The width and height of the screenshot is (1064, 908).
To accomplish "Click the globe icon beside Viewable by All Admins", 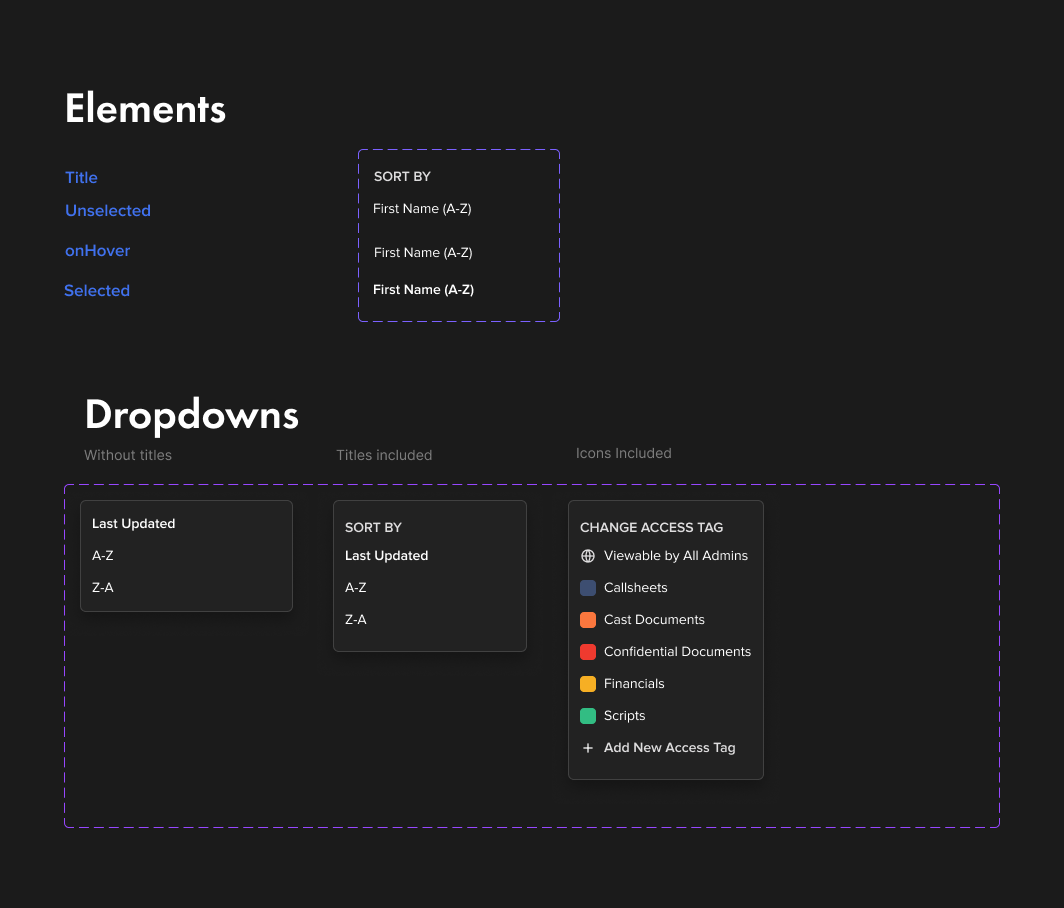I will [x=588, y=555].
